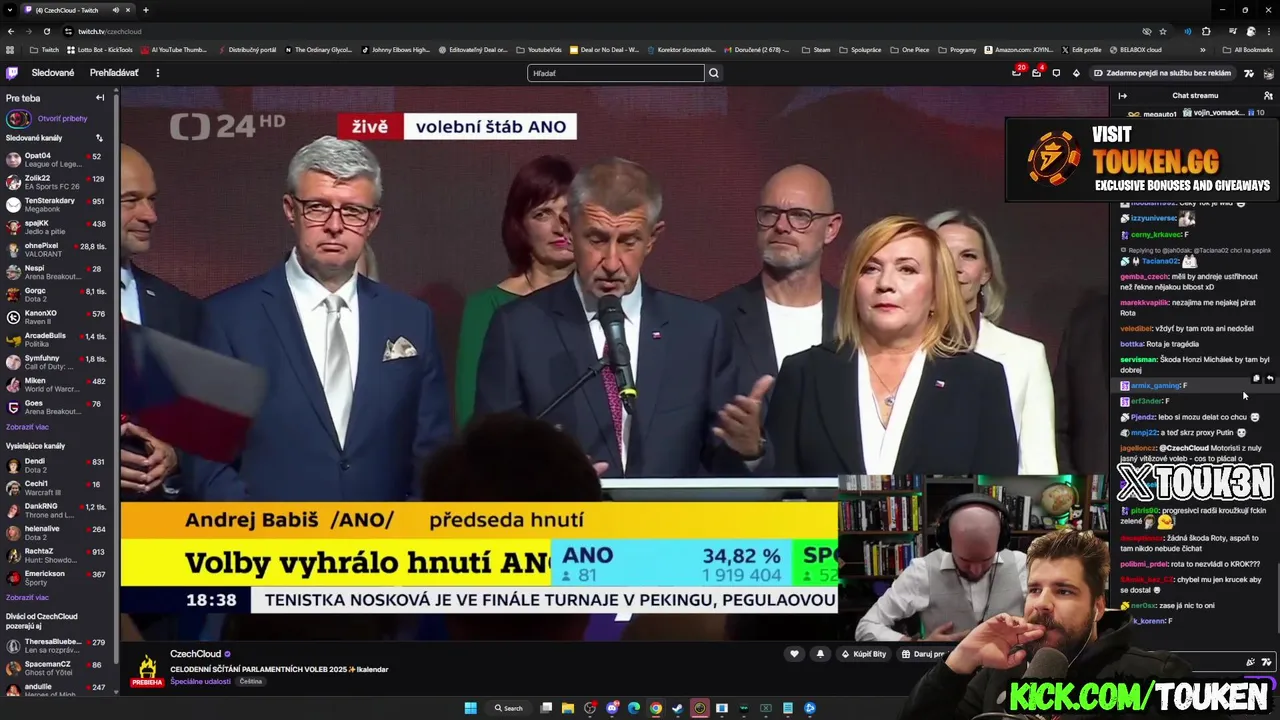Screen dimensions: 1280x720
Task: Click the Špeciálne udalosti category link
Action: [201, 681]
